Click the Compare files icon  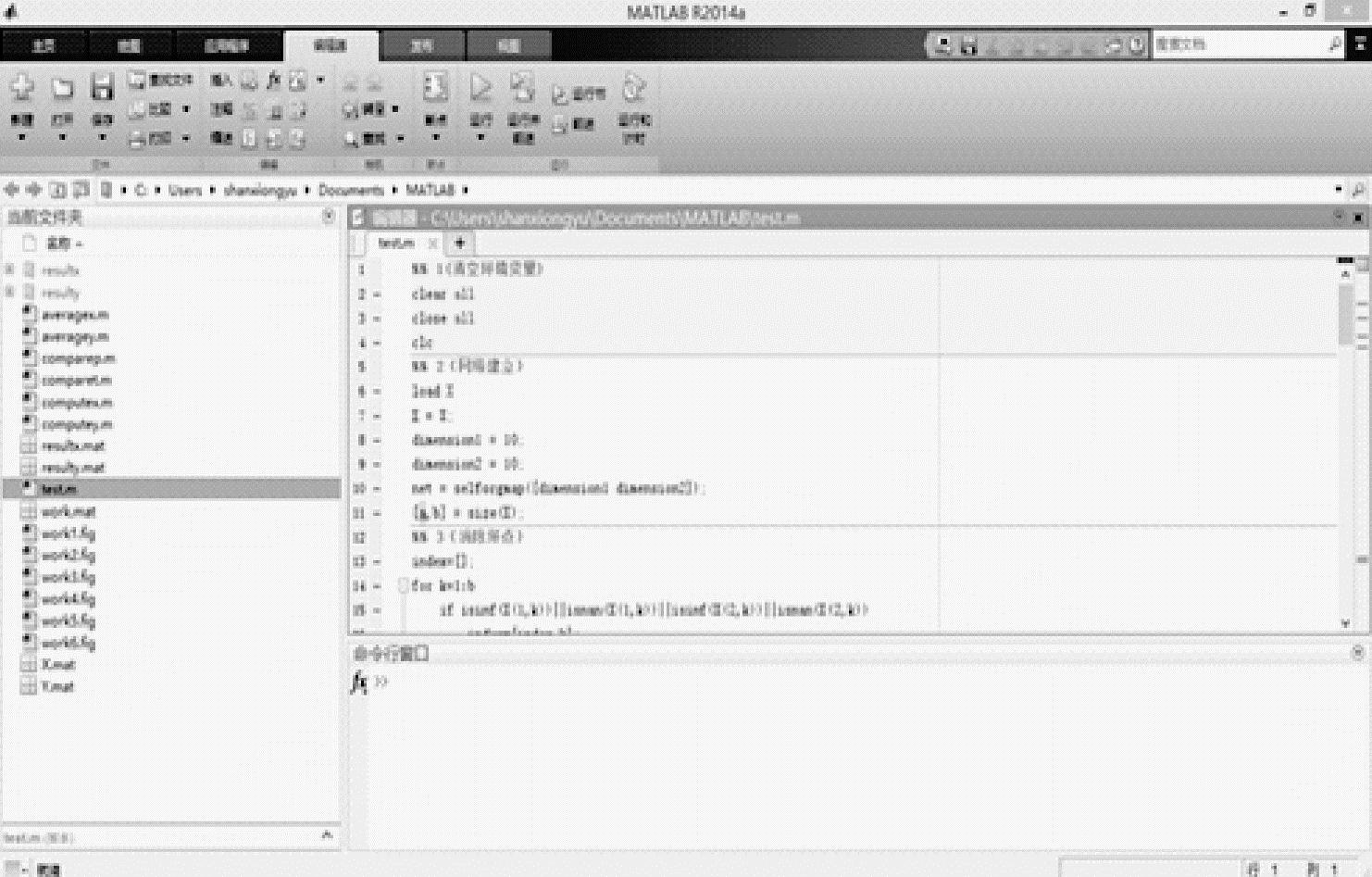click(x=137, y=109)
